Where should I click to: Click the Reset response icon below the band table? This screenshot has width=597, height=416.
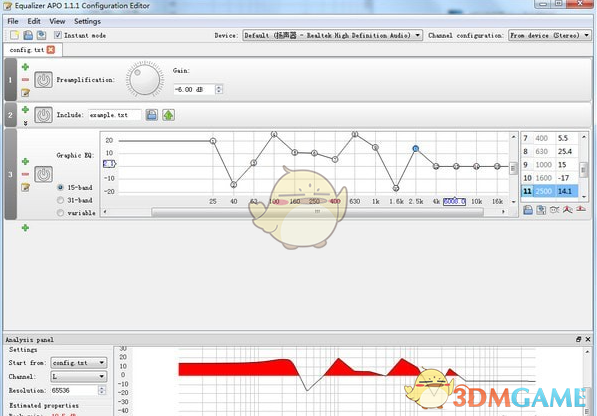[581, 209]
